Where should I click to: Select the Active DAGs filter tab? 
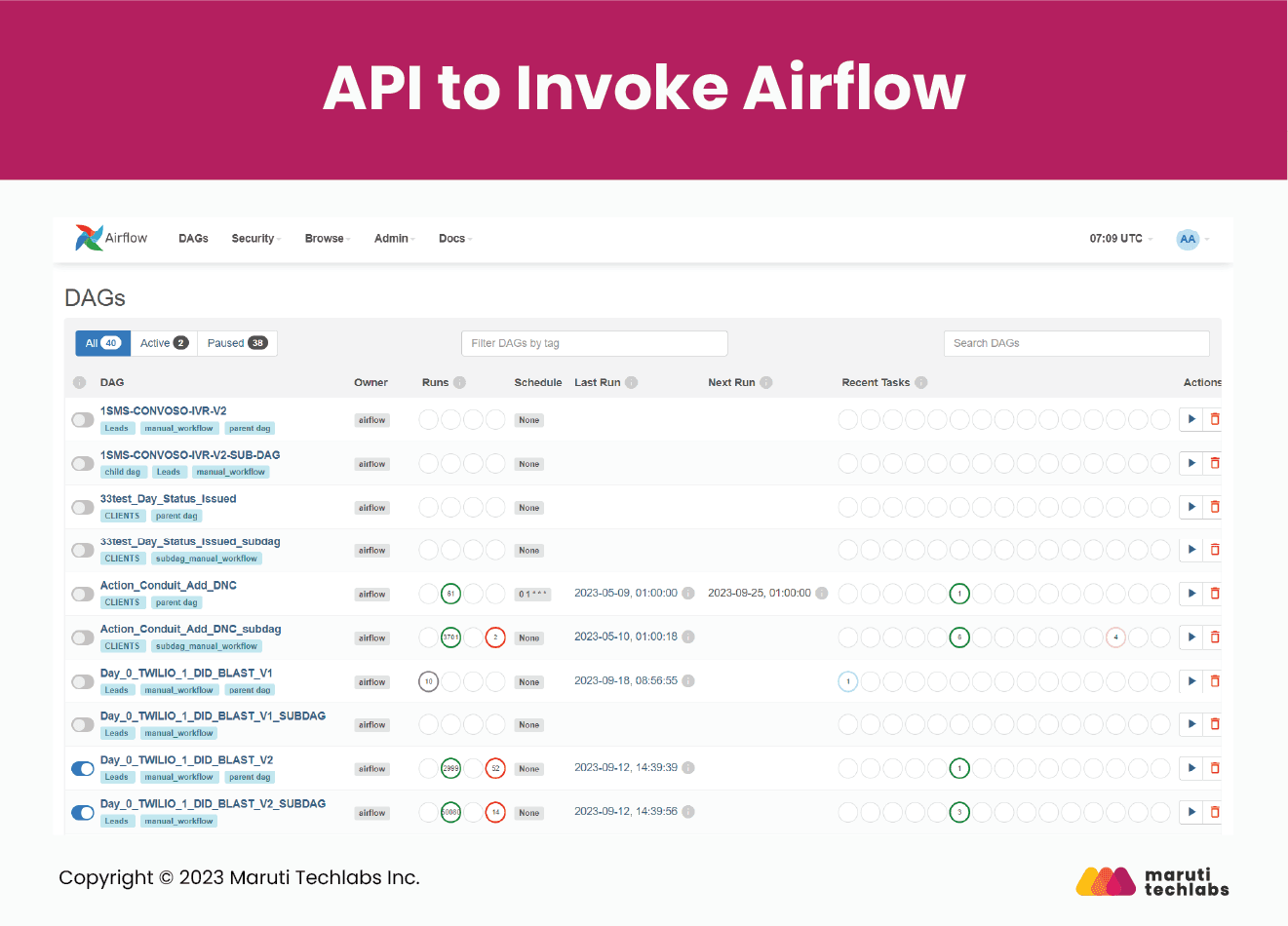pos(164,343)
